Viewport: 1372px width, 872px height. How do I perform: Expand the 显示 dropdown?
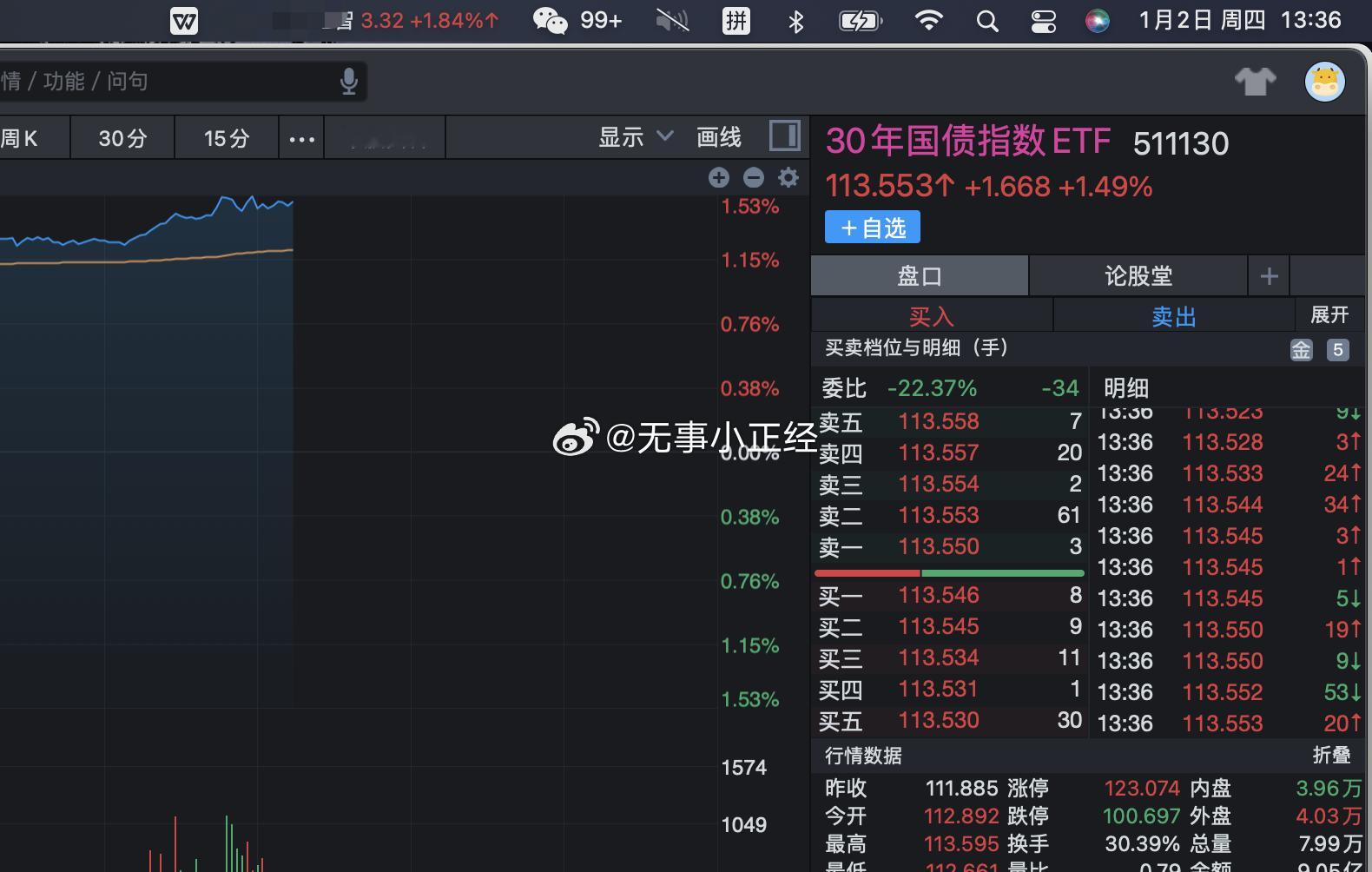[x=636, y=137]
